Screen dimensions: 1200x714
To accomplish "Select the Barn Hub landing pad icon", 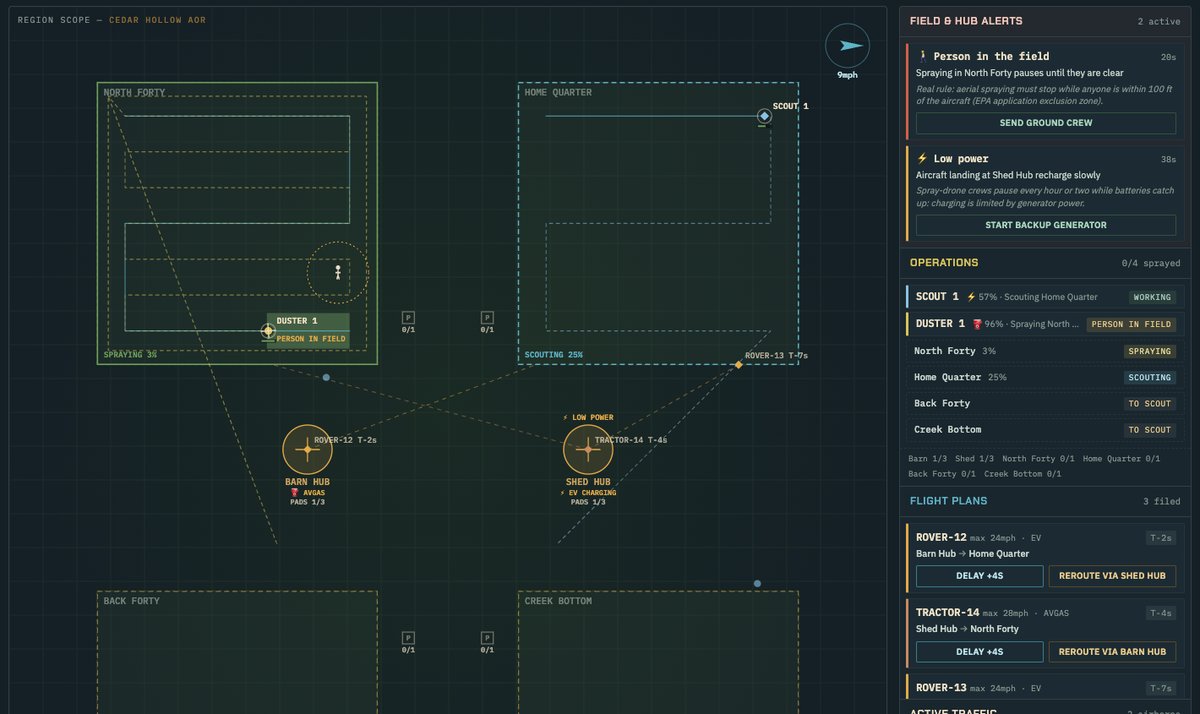I will 307,449.
